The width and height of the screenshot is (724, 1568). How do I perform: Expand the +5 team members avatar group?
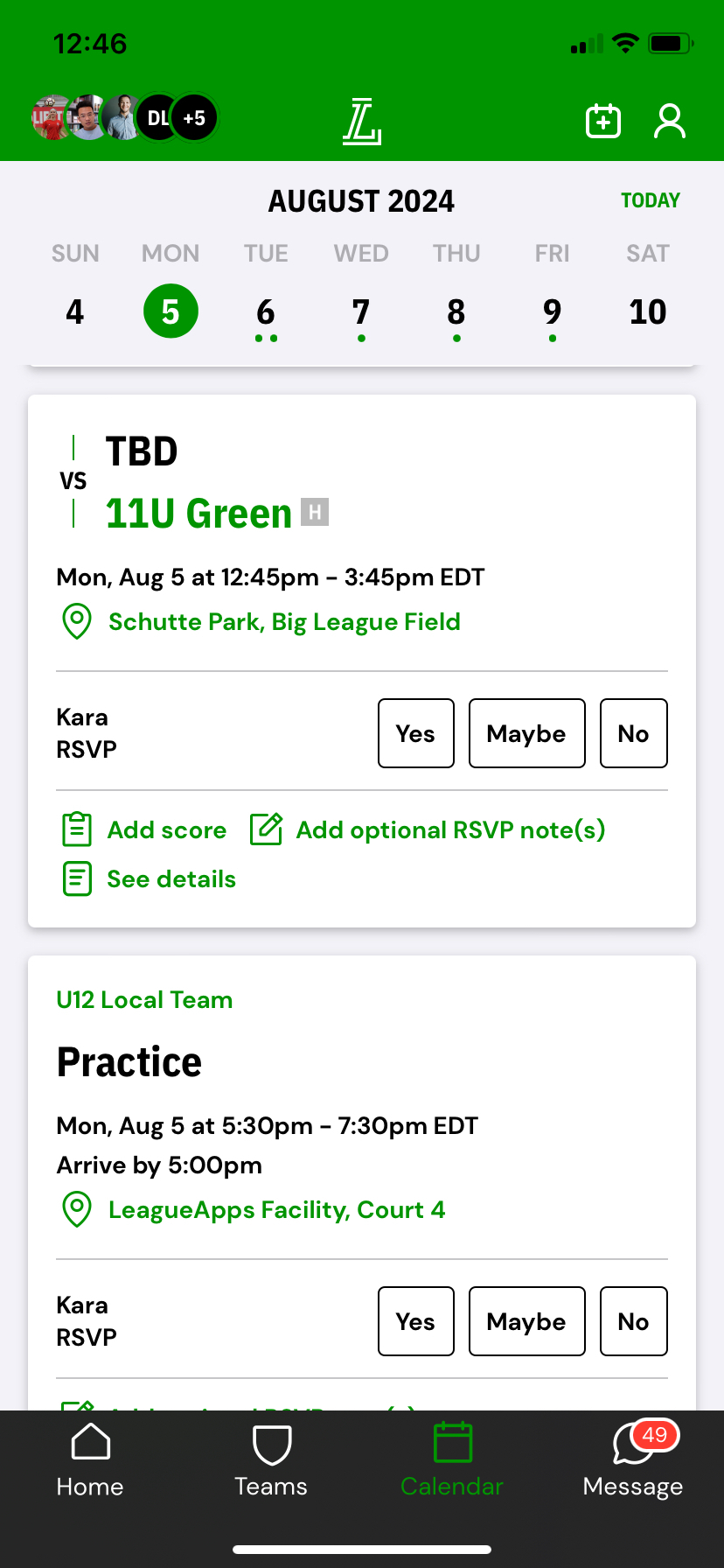194,118
